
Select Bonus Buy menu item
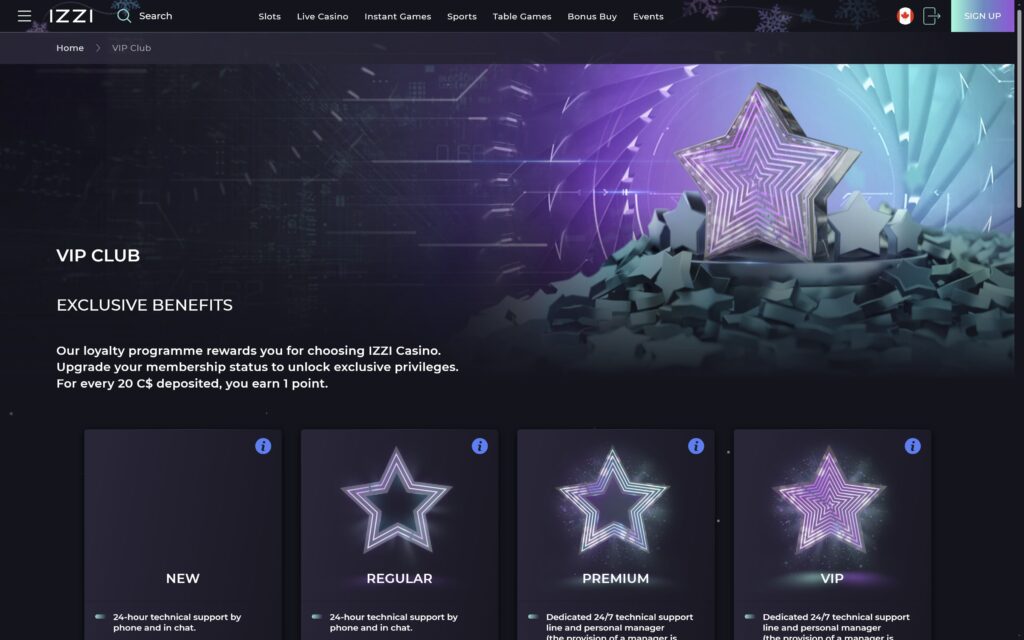pyautogui.click(x=592, y=16)
